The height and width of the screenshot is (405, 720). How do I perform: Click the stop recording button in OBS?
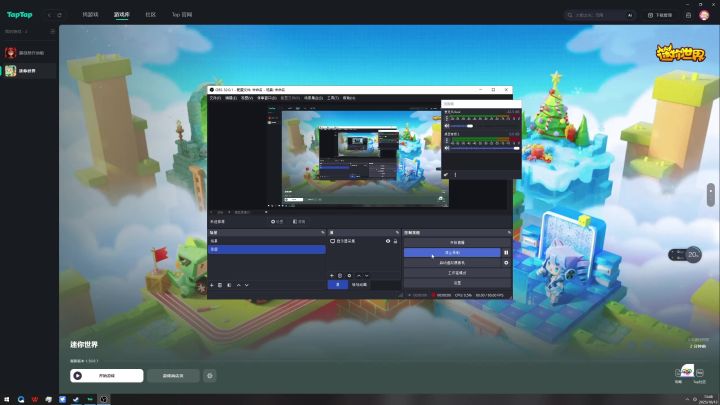(x=452, y=253)
